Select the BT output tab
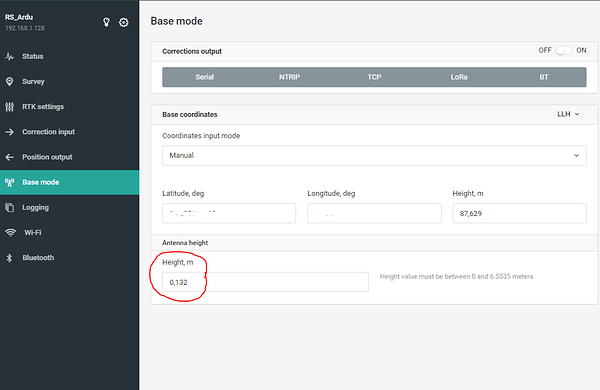The height and width of the screenshot is (390, 600). 544,77
